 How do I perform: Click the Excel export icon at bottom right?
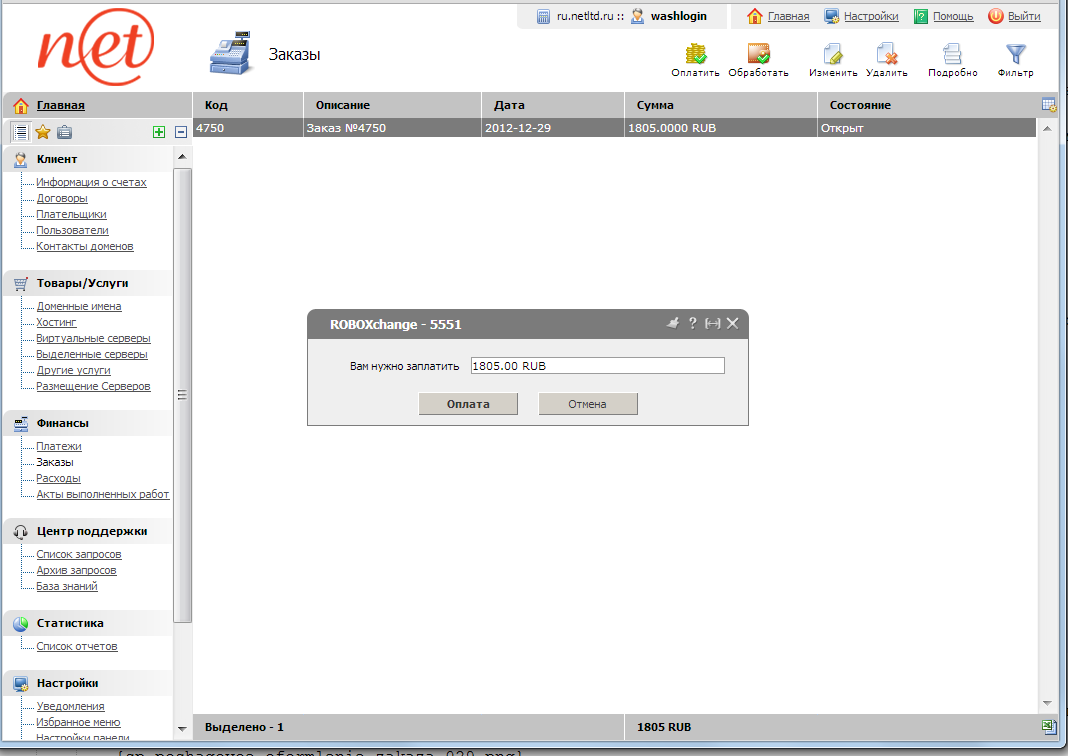1048,727
